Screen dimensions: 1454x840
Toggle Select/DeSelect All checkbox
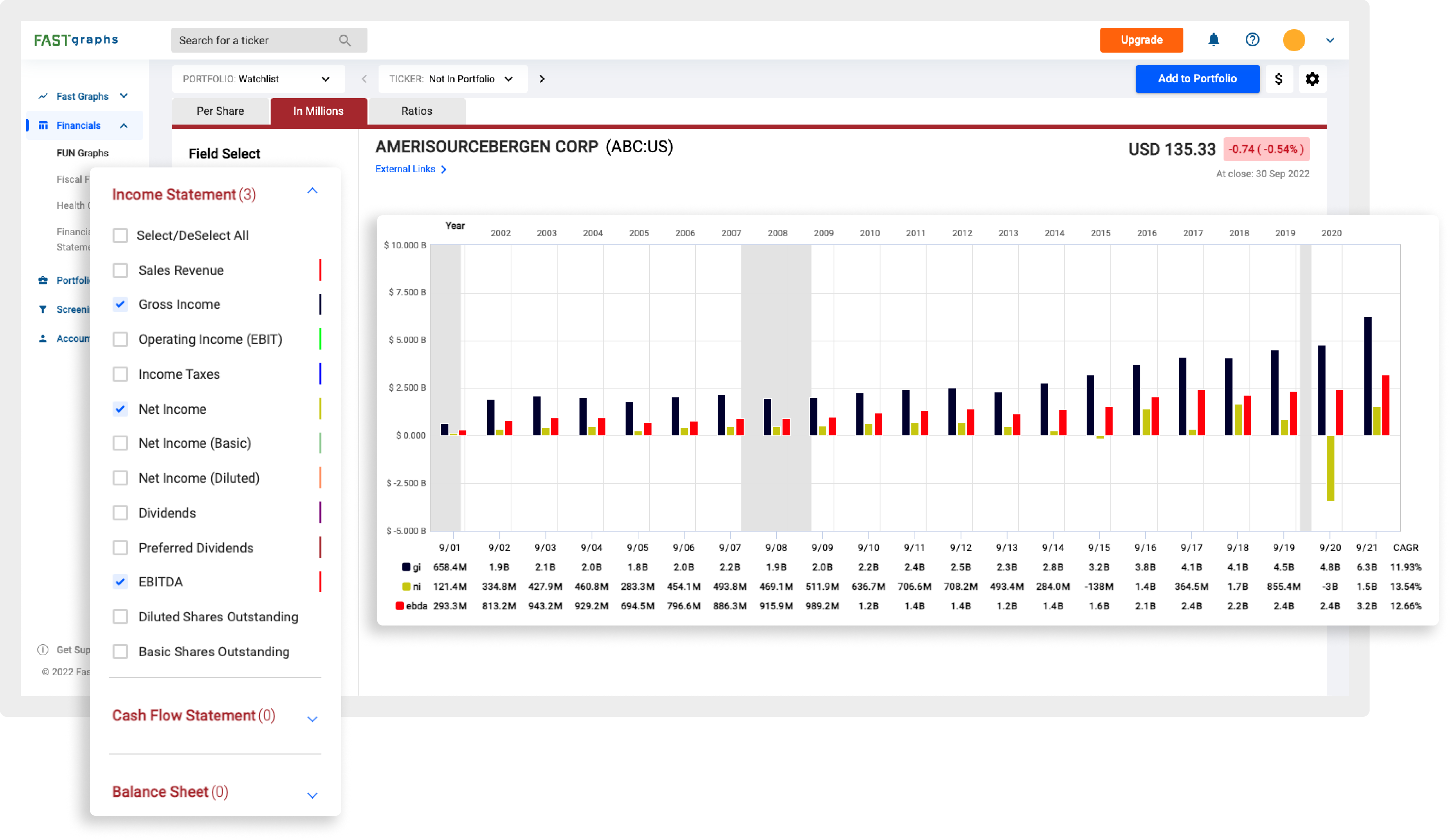pos(120,235)
